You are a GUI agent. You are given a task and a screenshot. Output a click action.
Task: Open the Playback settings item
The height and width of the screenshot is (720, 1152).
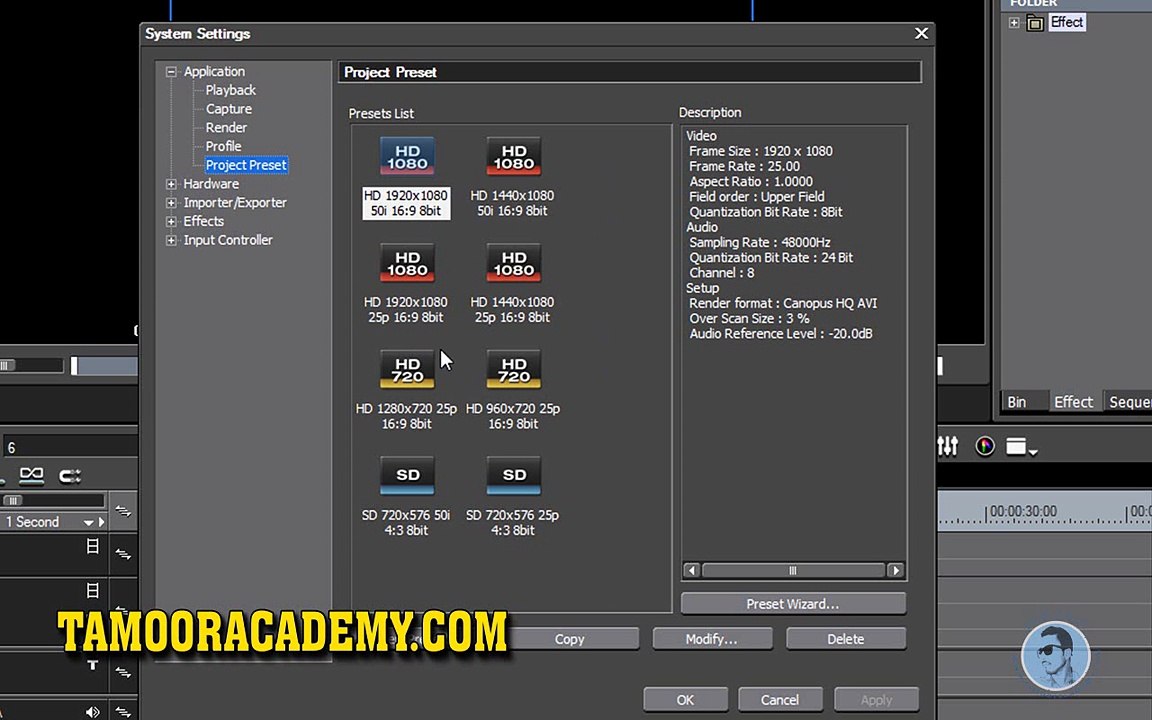pyautogui.click(x=231, y=90)
